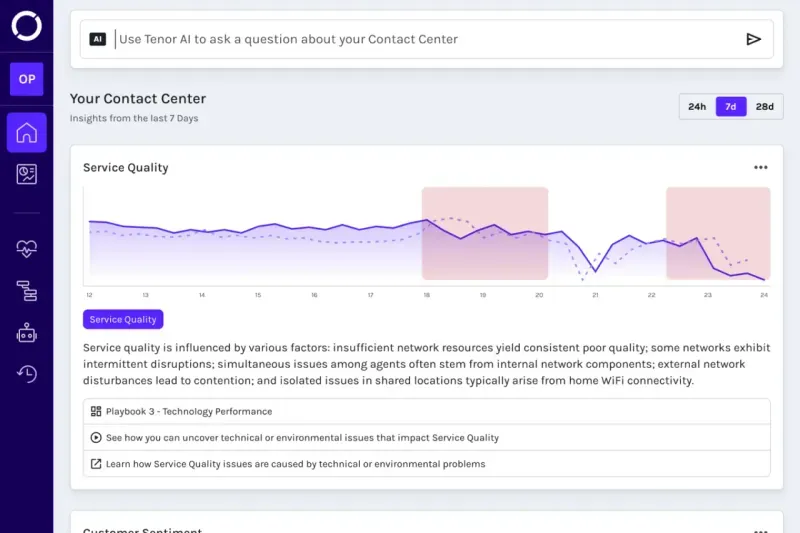Open the OP profile menu
This screenshot has width=800, height=533.
pyautogui.click(x=26, y=79)
